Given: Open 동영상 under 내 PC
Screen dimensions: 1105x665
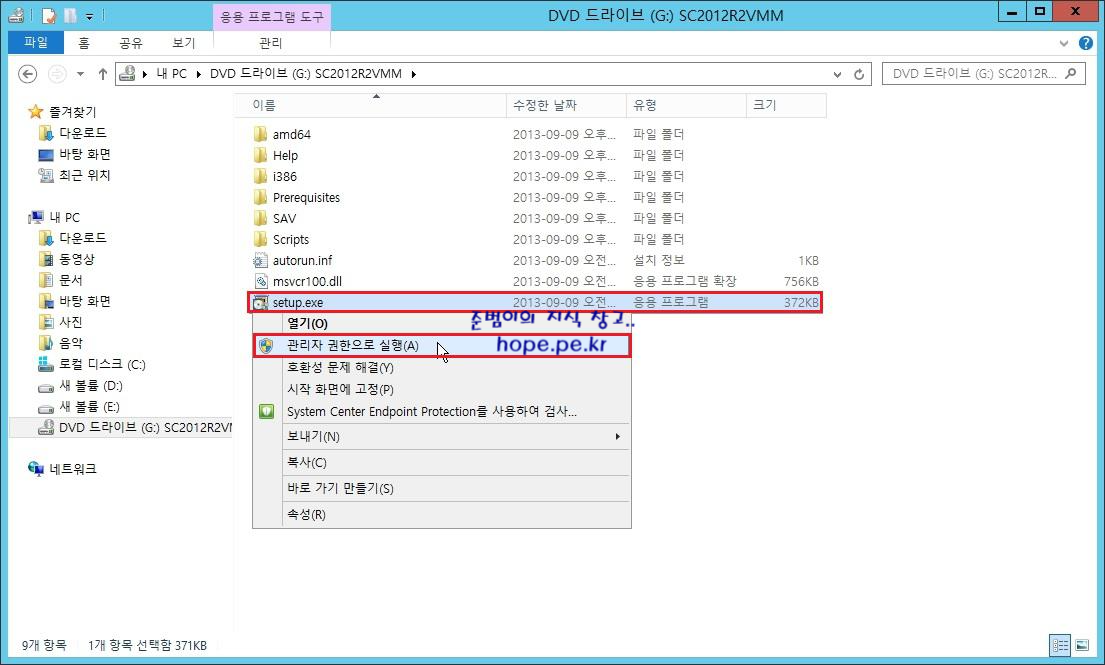Looking at the screenshot, I should point(77,259).
